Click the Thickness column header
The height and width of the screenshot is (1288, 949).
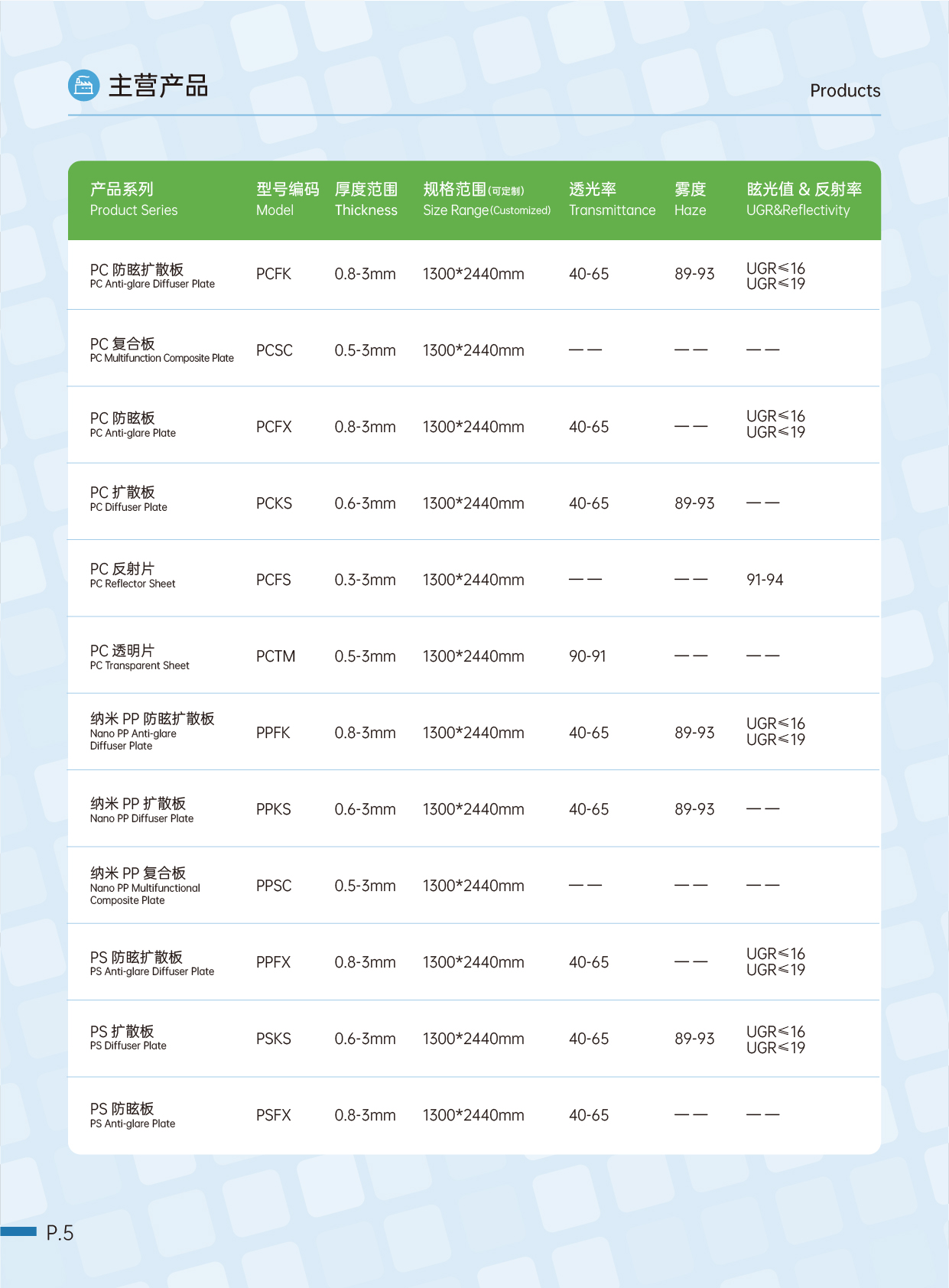pyautogui.click(x=366, y=200)
